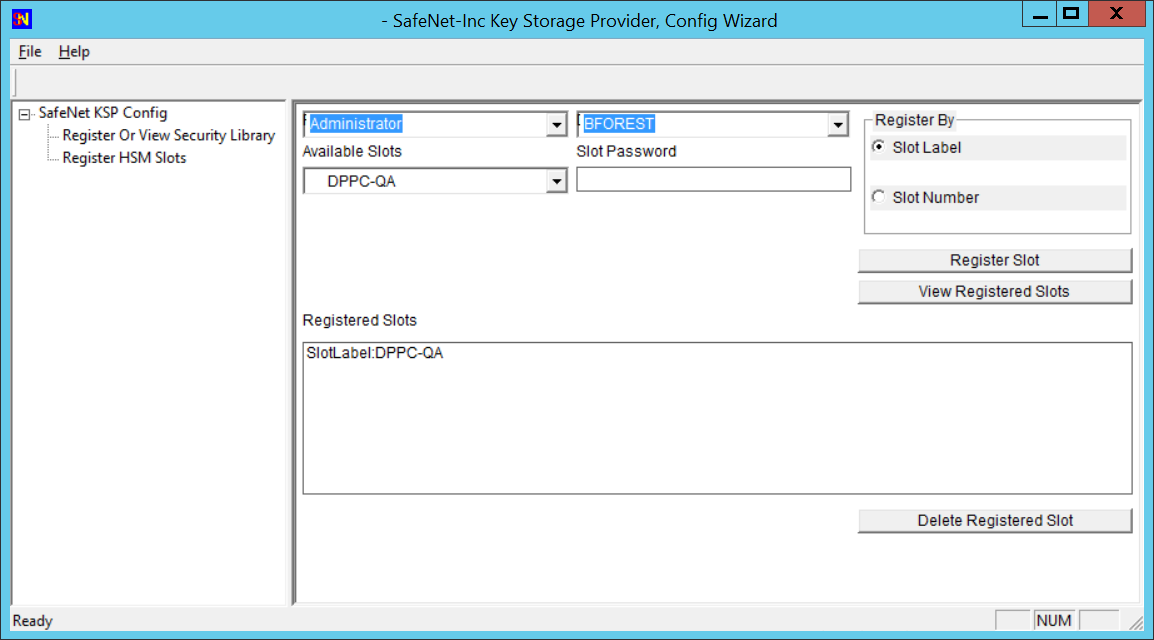Choose the Slot Number radio button
The width and height of the screenshot is (1154, 640).
click(879, 197)
